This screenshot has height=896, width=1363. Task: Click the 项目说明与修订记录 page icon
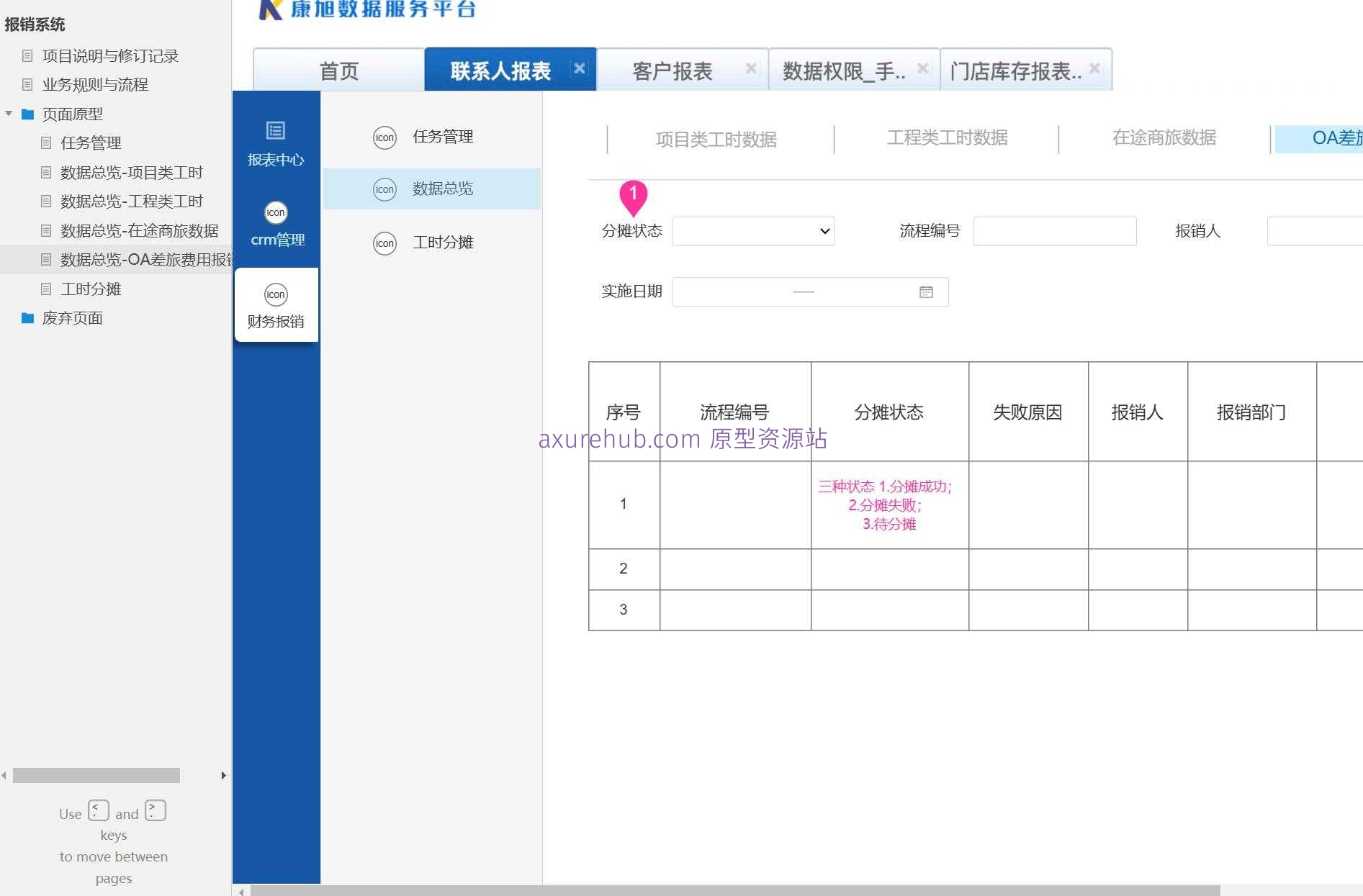27,55
